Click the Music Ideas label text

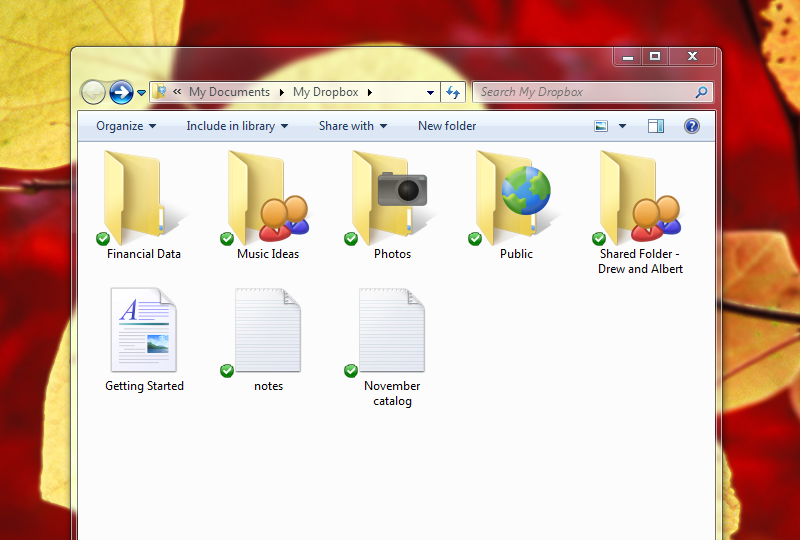point(268,254)
